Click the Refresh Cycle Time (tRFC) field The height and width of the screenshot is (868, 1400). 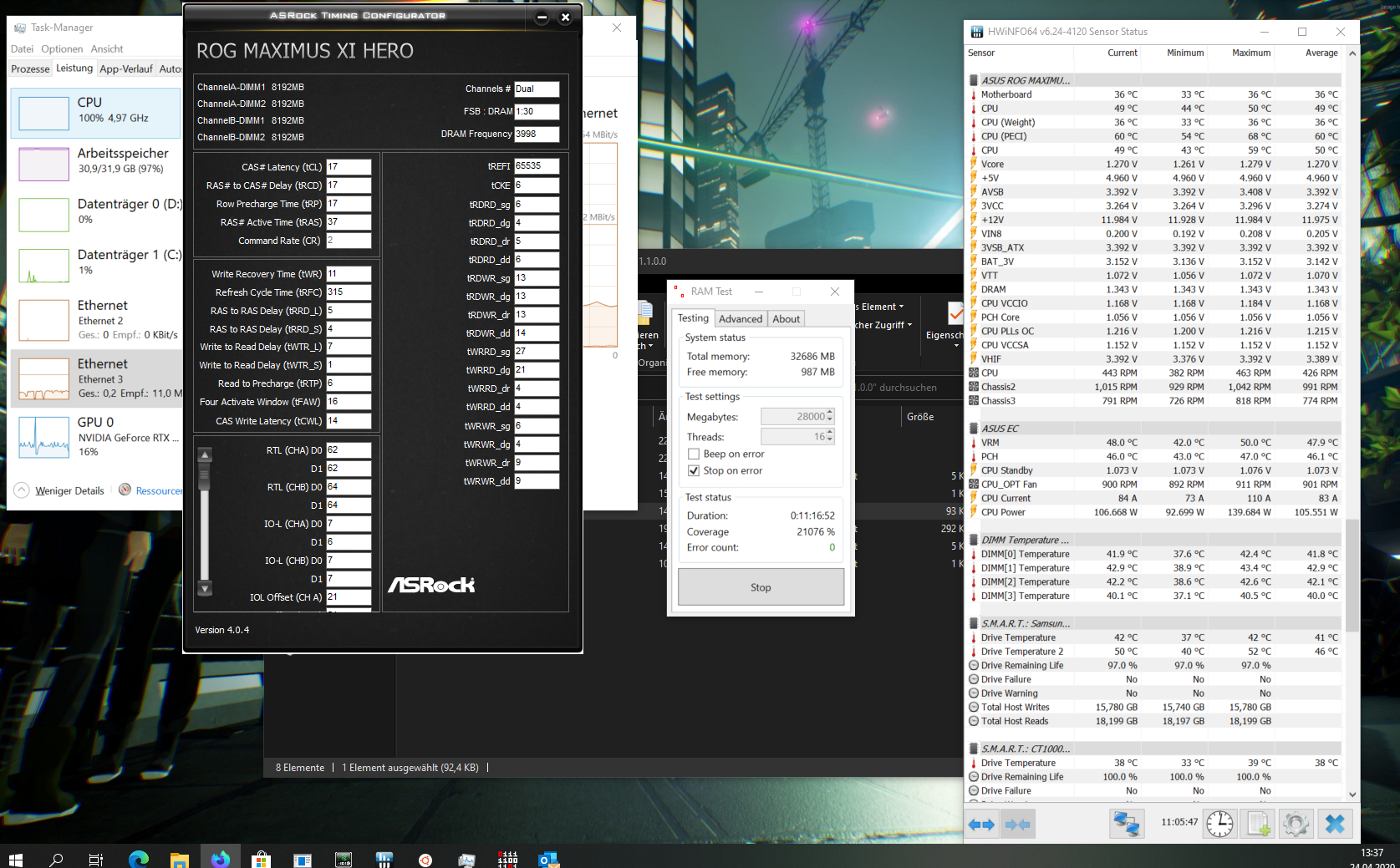pyautogui.click(x=349, y=292)
